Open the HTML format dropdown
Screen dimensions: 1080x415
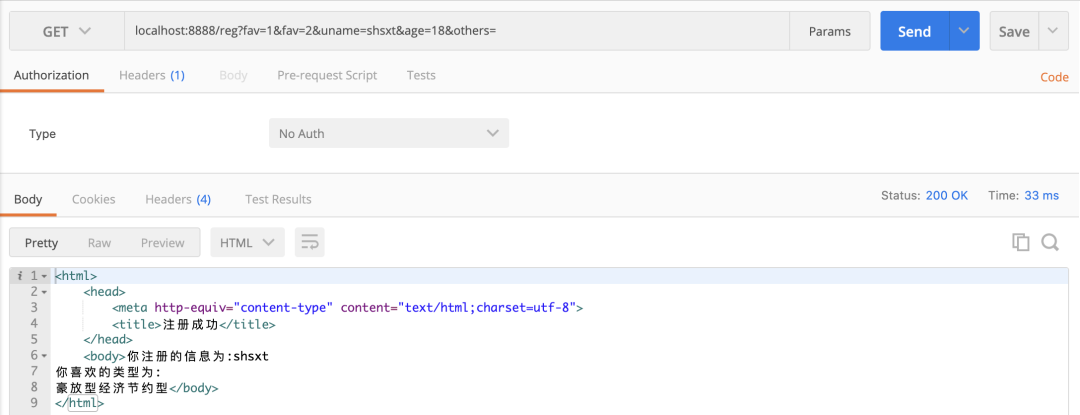pyautogui.click(x=247, y=242)
